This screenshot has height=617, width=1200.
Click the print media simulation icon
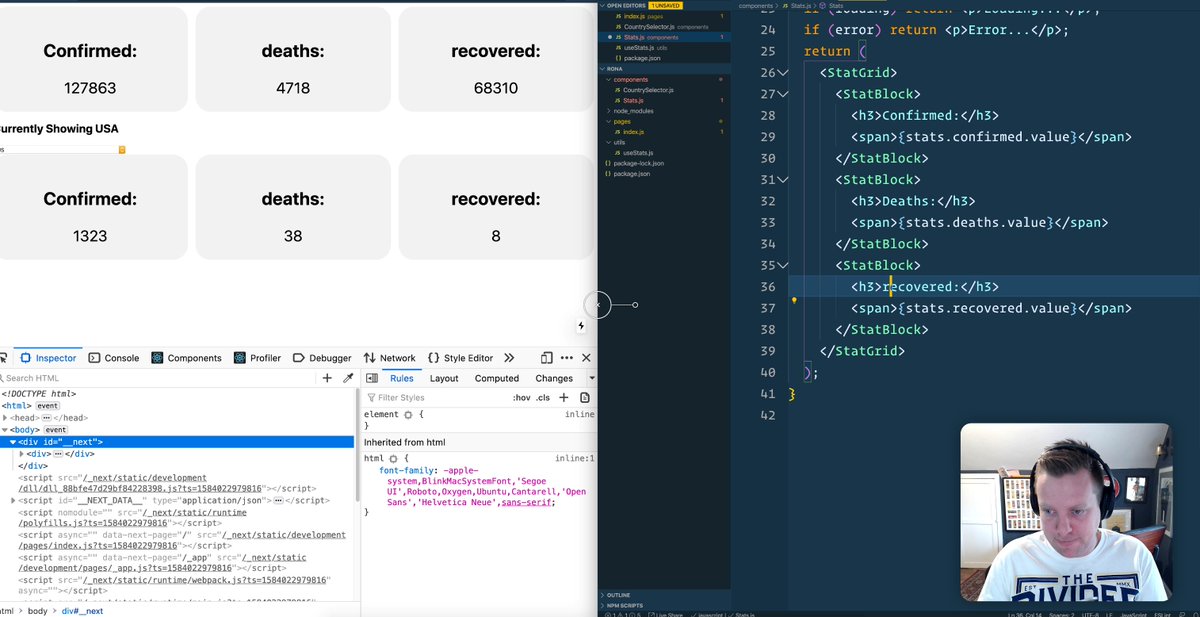point(585,398)
